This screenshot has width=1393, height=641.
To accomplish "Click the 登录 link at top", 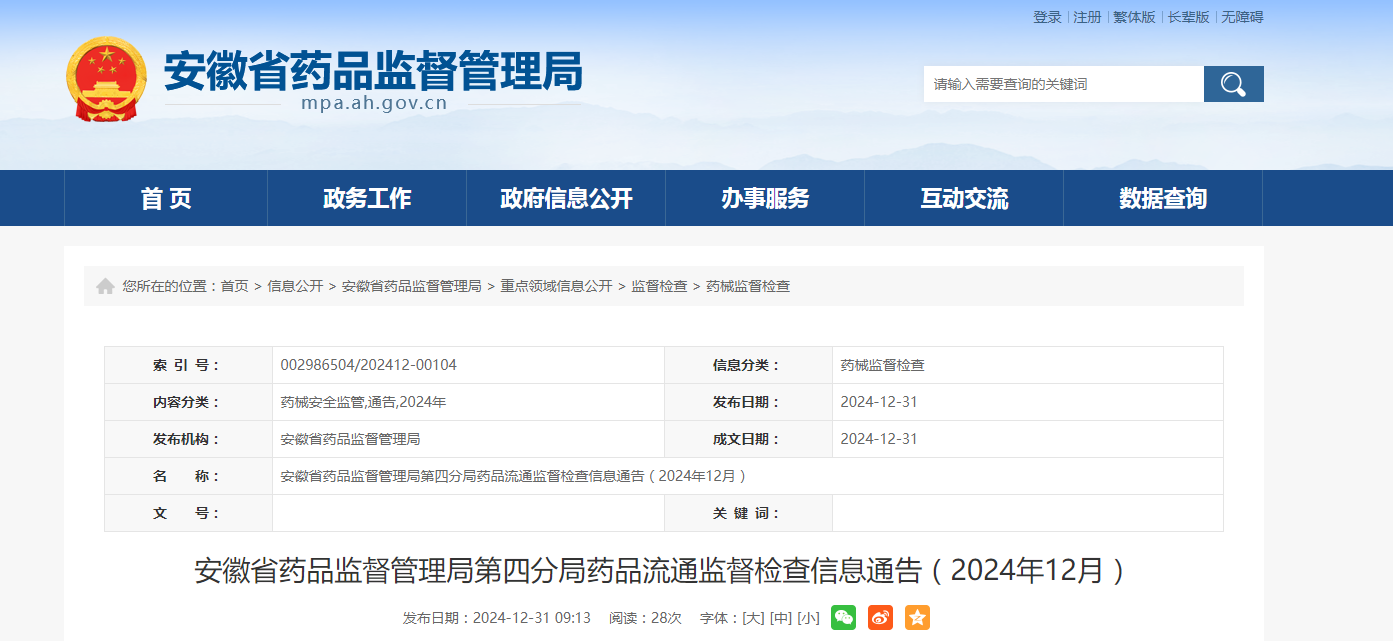I will (1047, 17).
